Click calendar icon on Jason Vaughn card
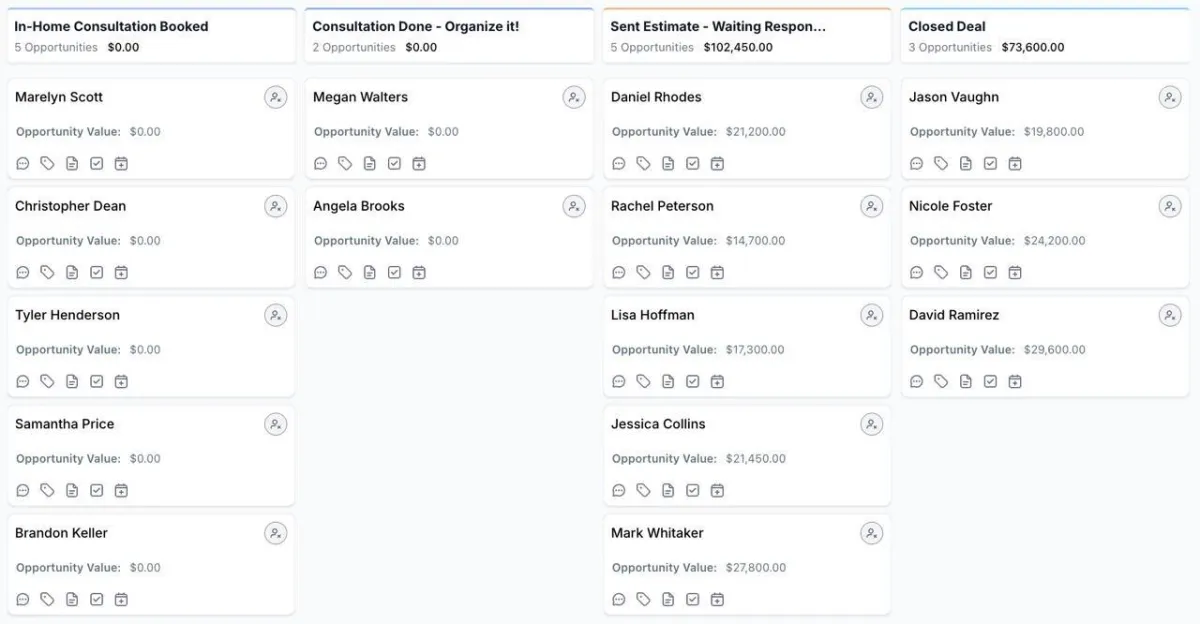 pyautogui.click(x=1015, y=163)
